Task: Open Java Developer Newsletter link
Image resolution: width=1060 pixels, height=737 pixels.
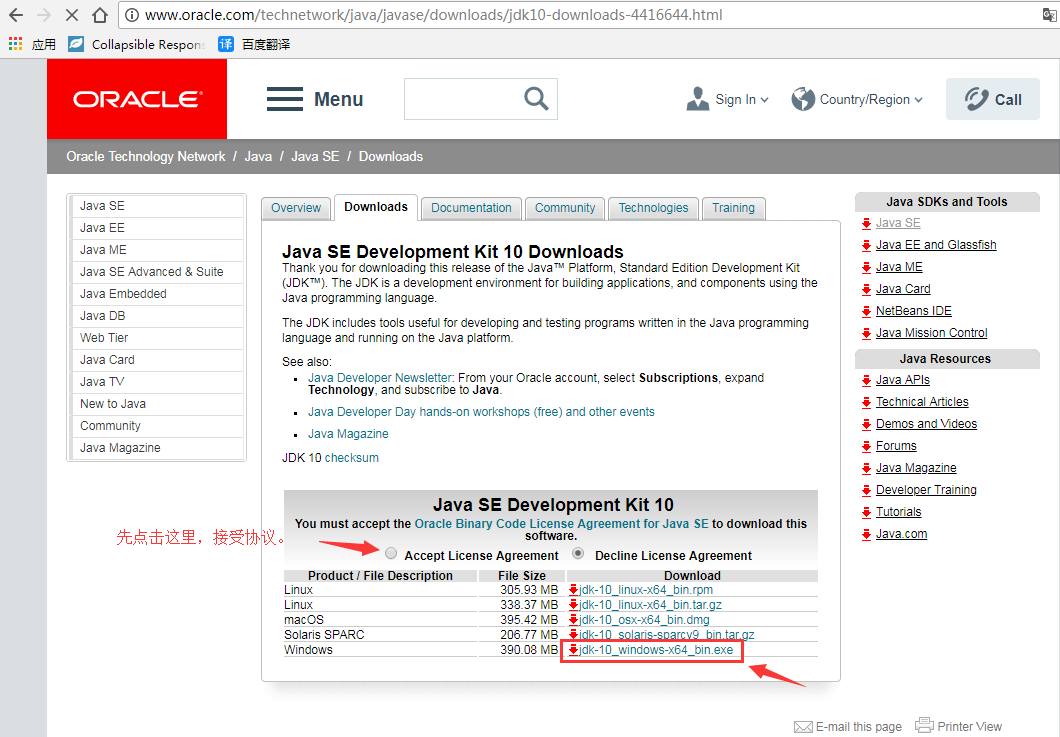Action: [380, 378]
